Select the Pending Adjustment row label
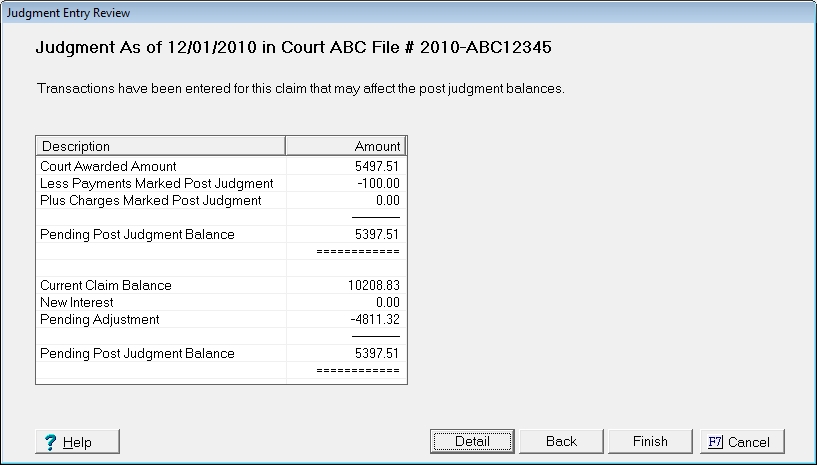Viewport: 817px width, 465px height. click(100, 319)
